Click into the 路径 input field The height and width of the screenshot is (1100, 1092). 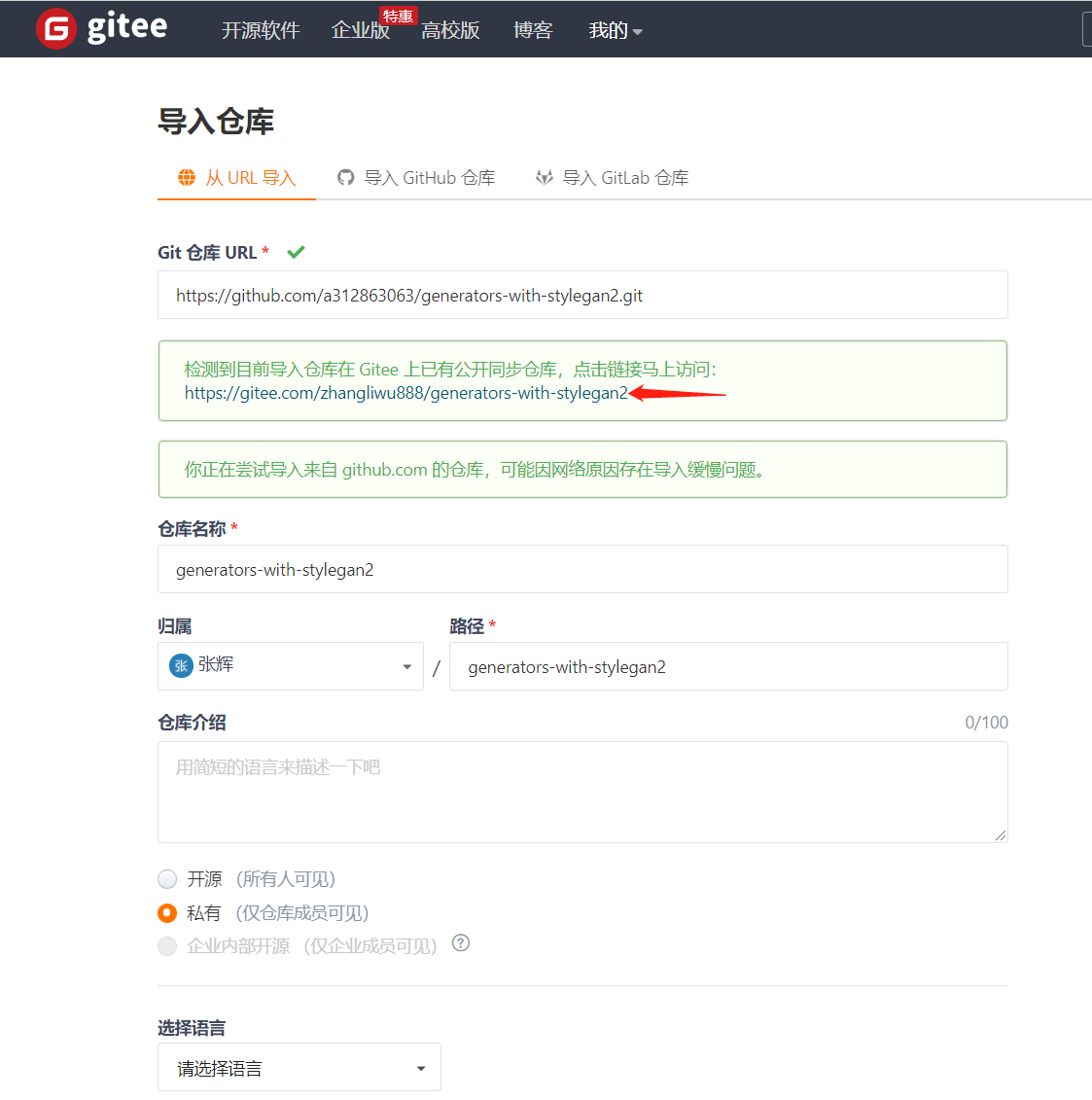coord(728,666)
